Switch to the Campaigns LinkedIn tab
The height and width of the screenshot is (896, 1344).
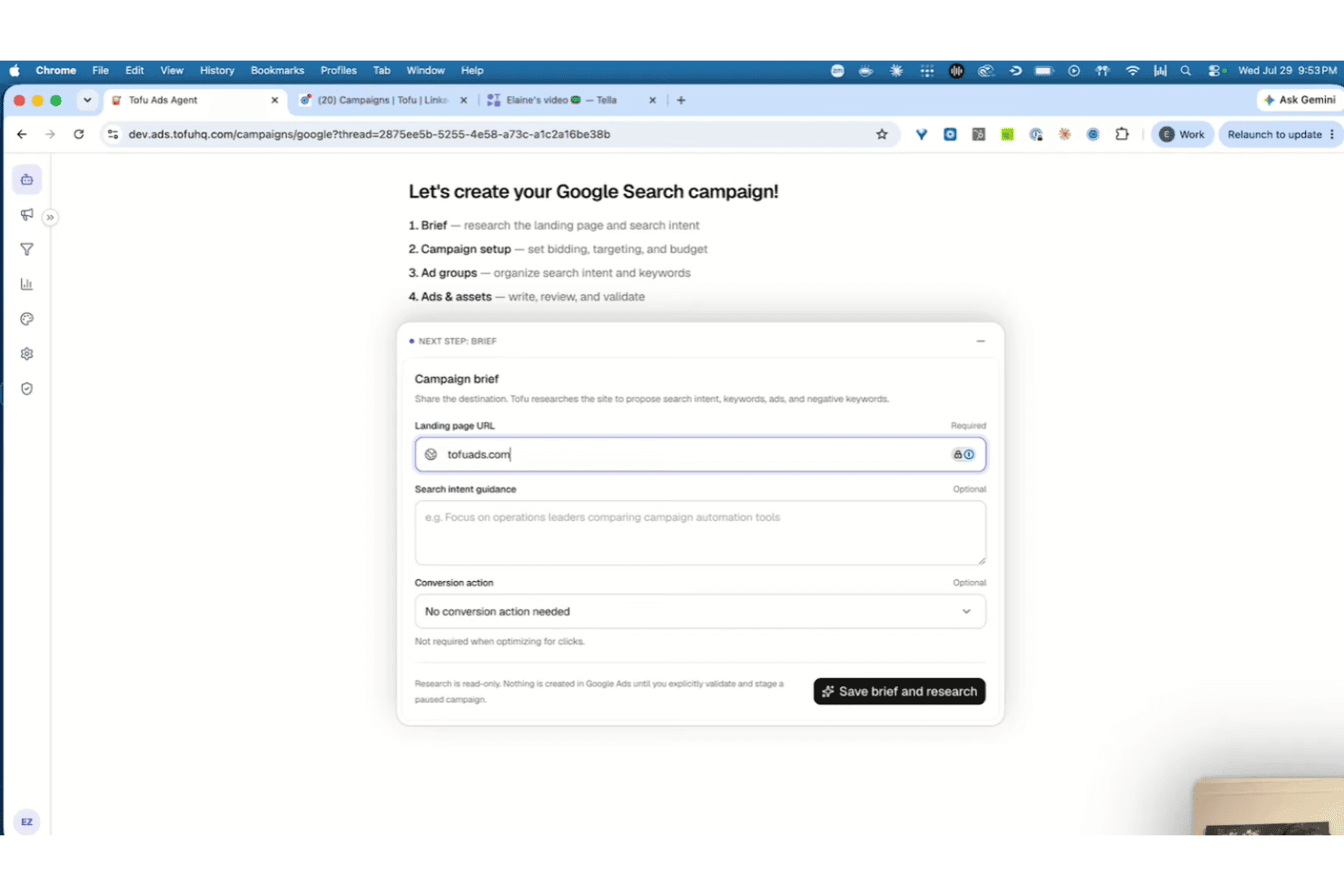(381, 100)
